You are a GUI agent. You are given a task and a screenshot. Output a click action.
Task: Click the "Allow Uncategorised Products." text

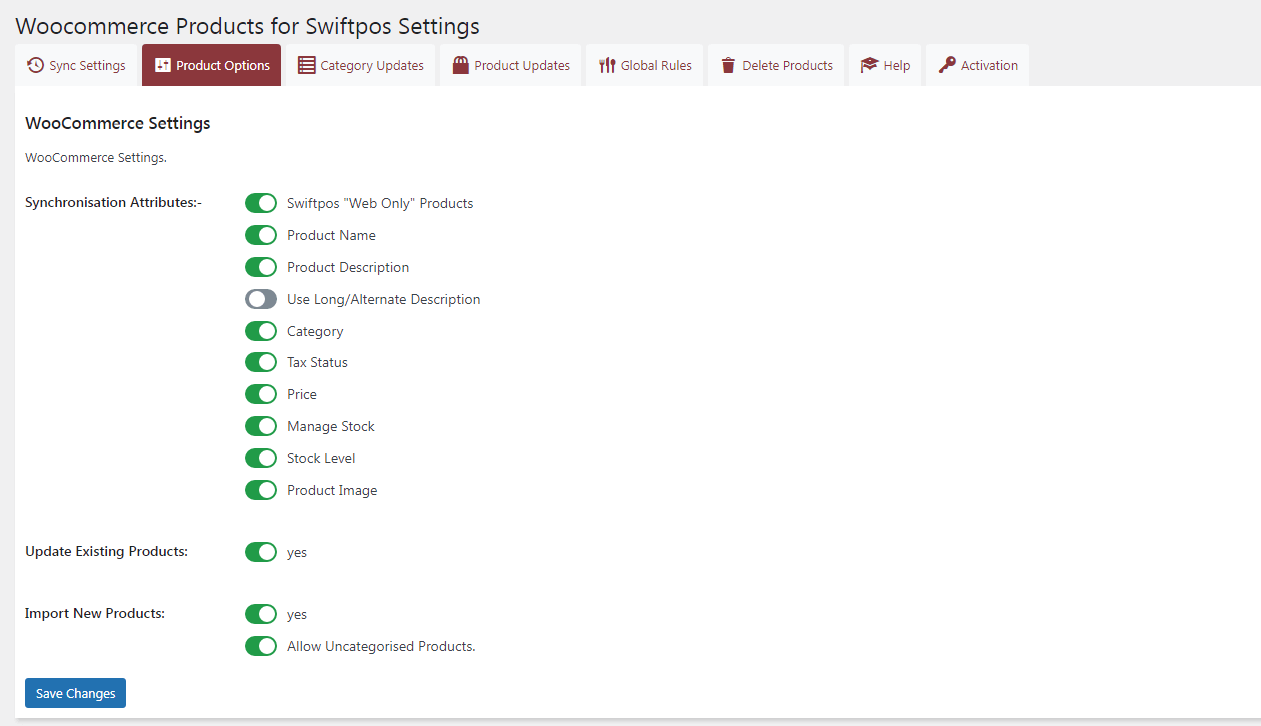(381, 646)
